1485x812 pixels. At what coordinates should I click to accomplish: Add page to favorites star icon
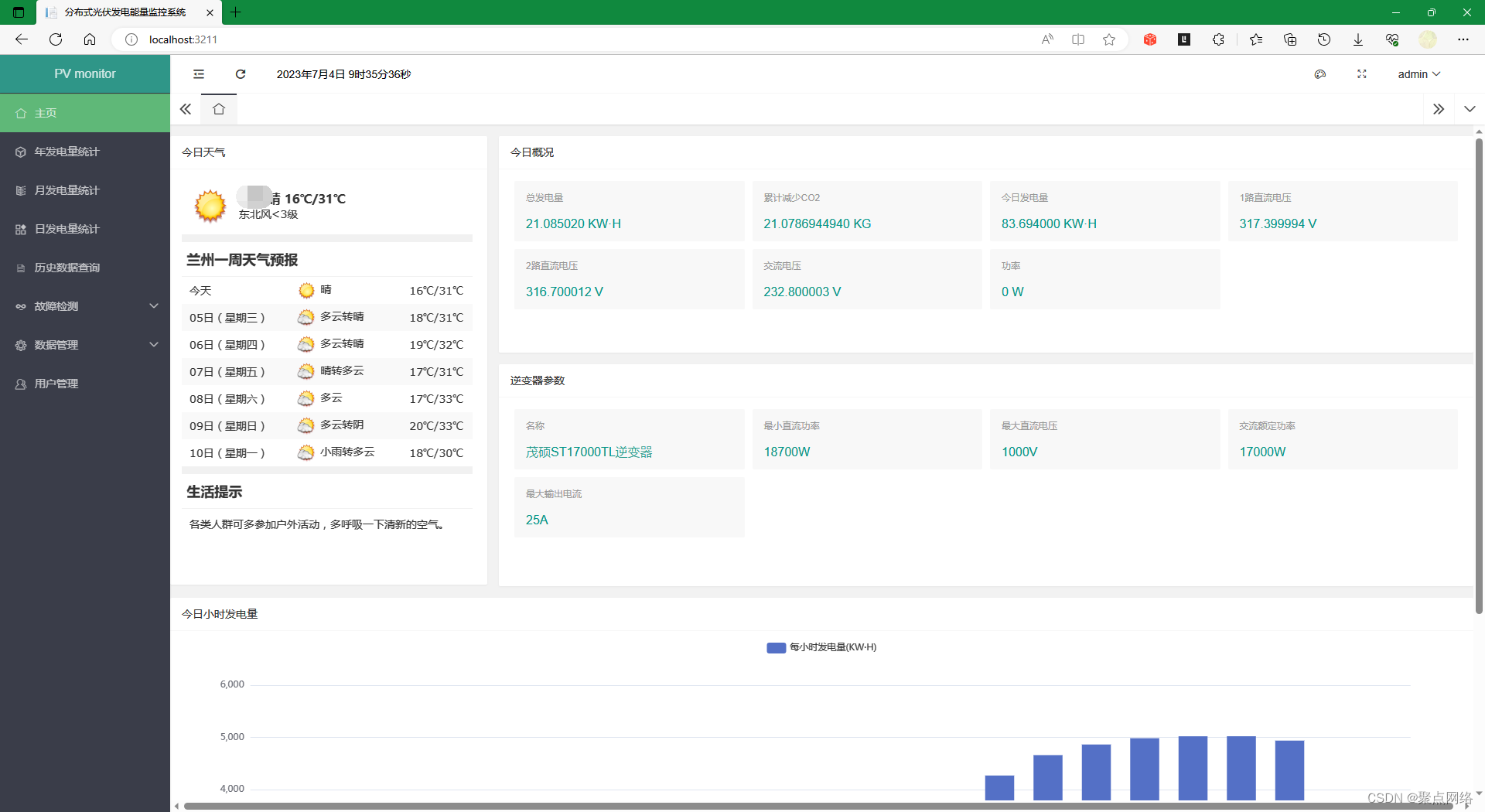pyautogui.click(x=1109, y=39)
